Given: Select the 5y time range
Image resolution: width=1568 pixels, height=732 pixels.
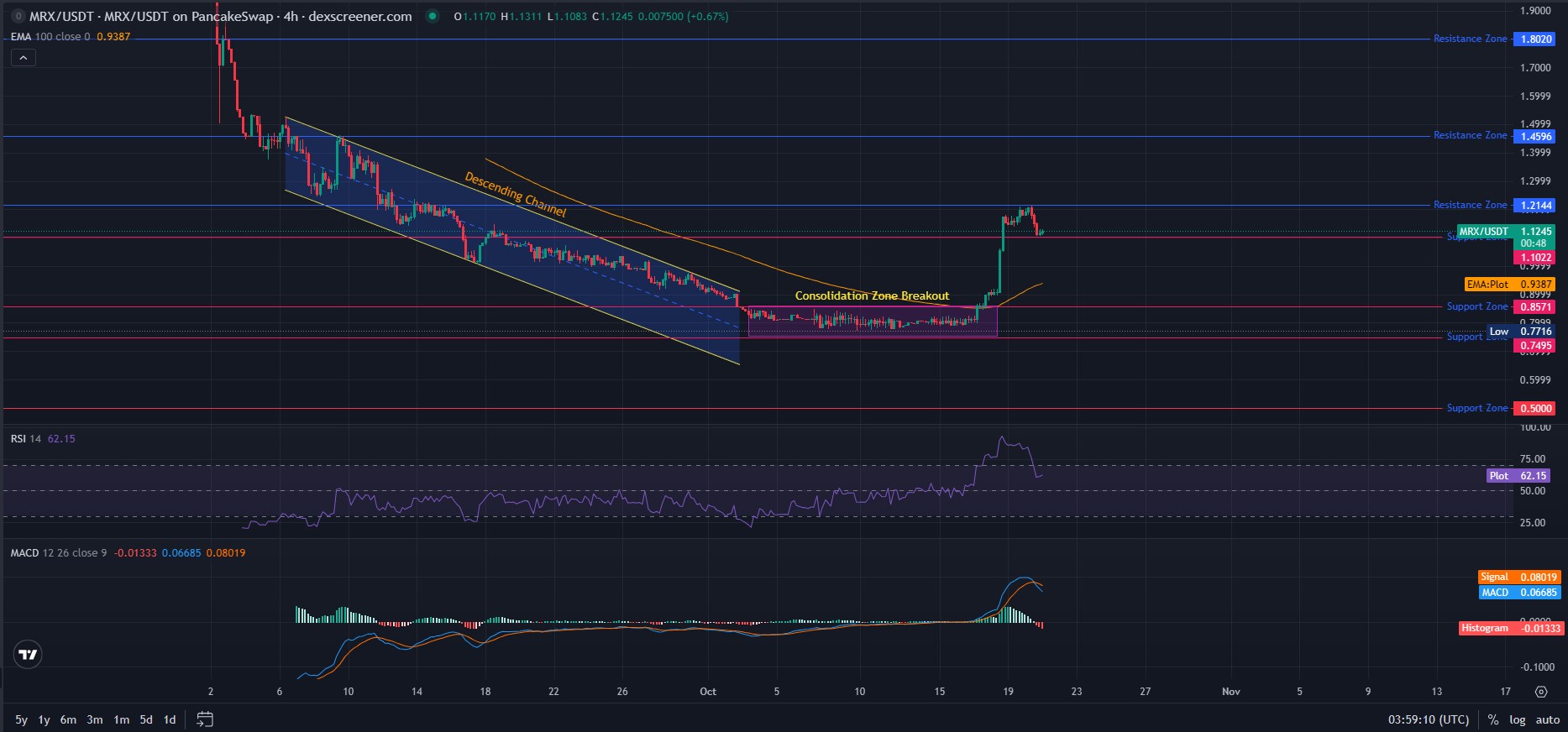Looking at the screenshot, I should pos(22,719).
